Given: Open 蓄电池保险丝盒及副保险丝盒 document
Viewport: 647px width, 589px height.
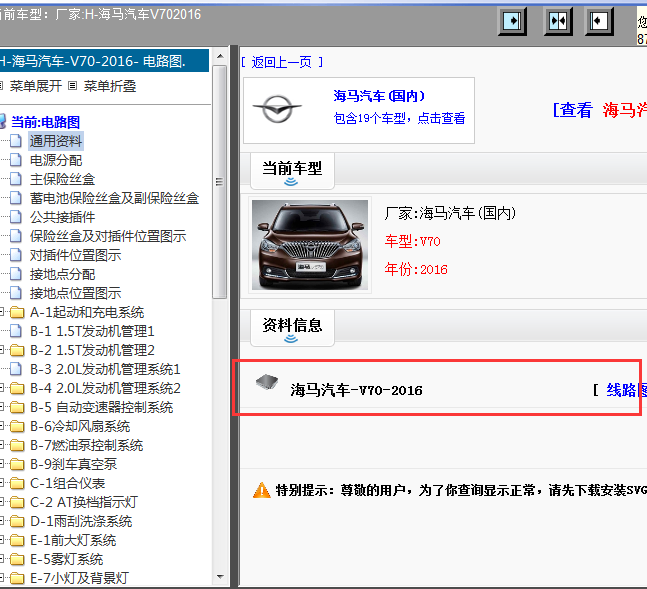Looking at the screenshot, I should pos(114,198).
